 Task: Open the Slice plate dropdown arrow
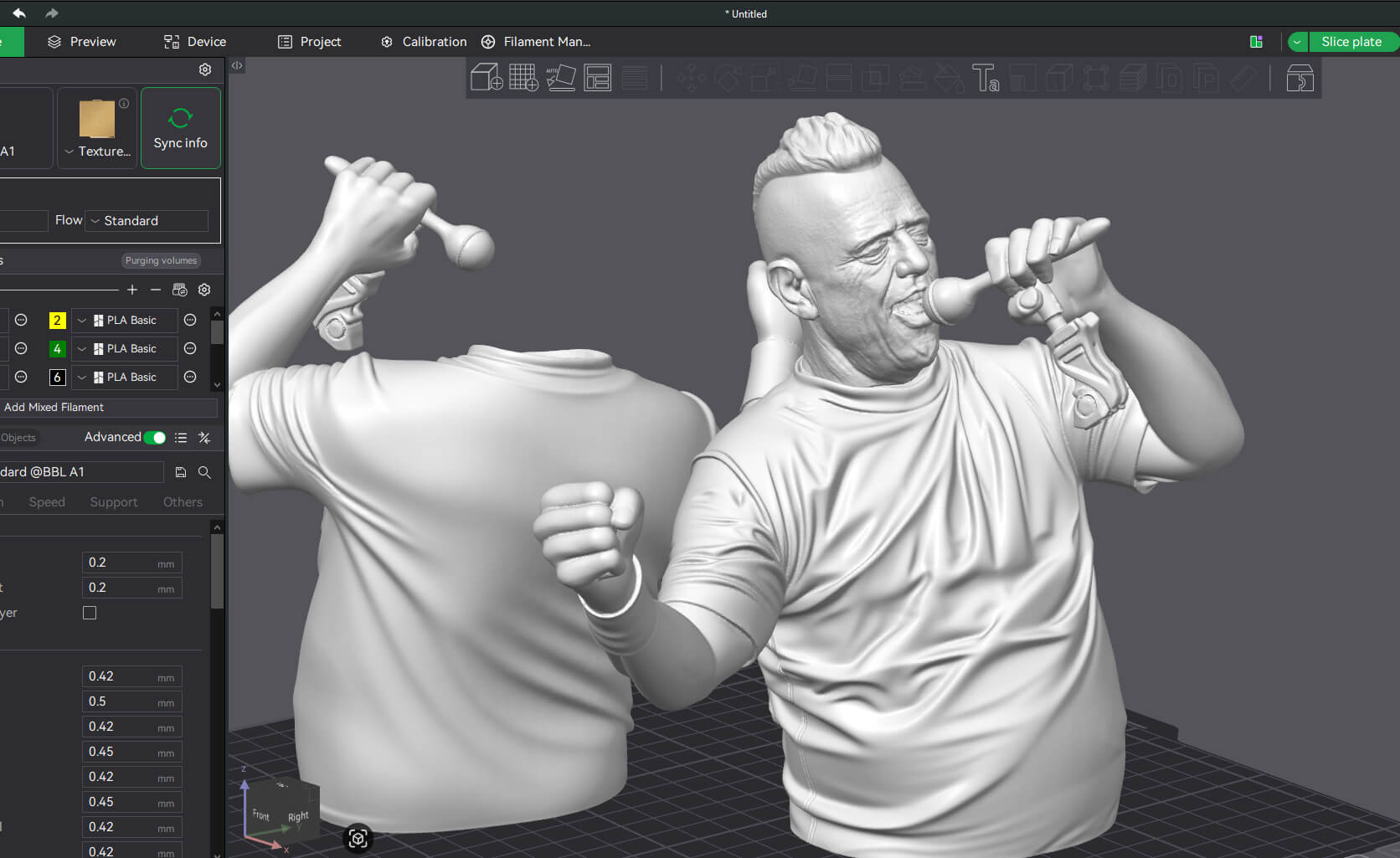[x=1297, y=42]
